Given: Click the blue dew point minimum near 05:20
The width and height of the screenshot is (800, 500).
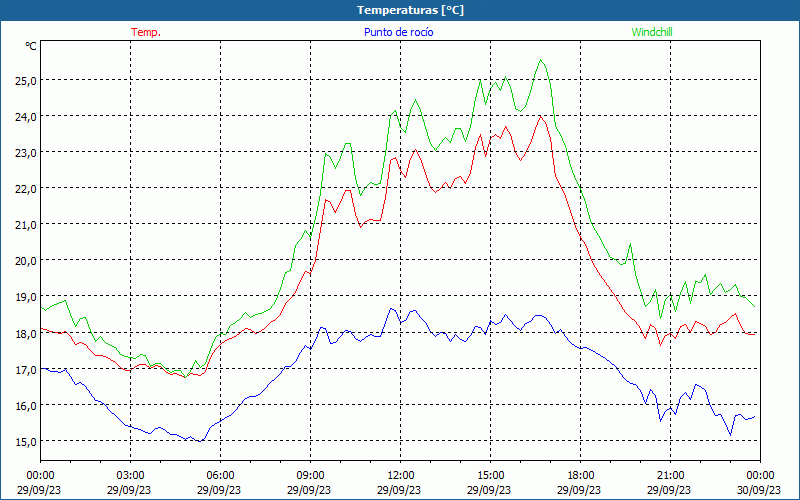Looking at the screenshot, I should click(200, 441).
